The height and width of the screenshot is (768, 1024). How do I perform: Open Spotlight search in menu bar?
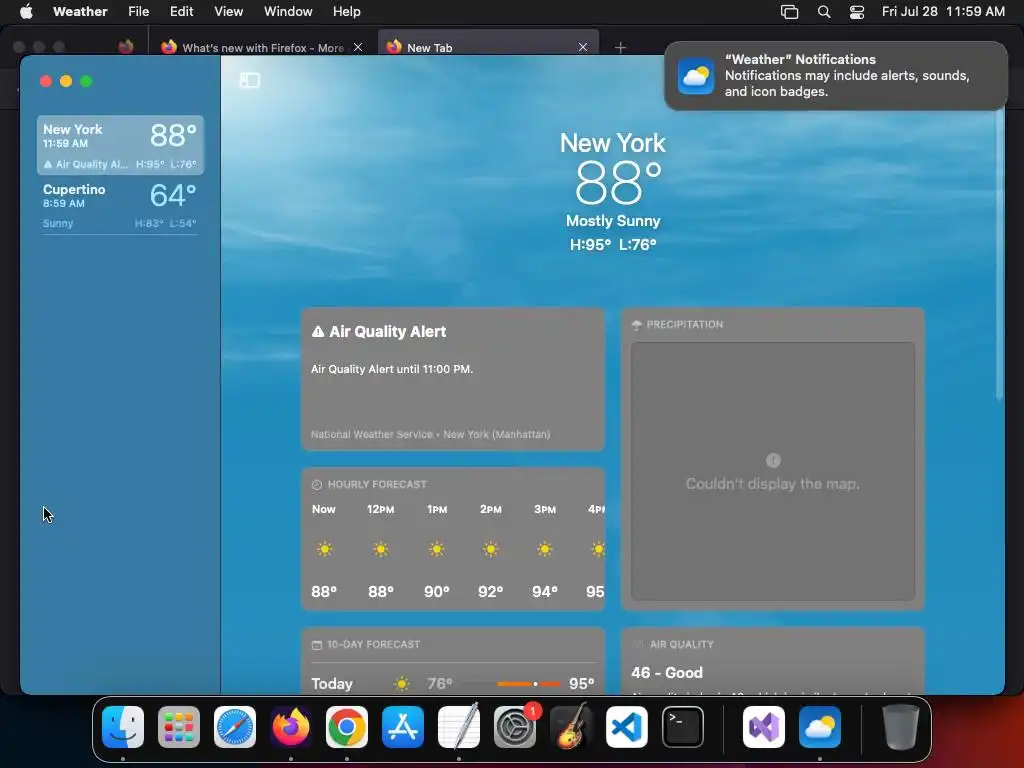point(824,12)
